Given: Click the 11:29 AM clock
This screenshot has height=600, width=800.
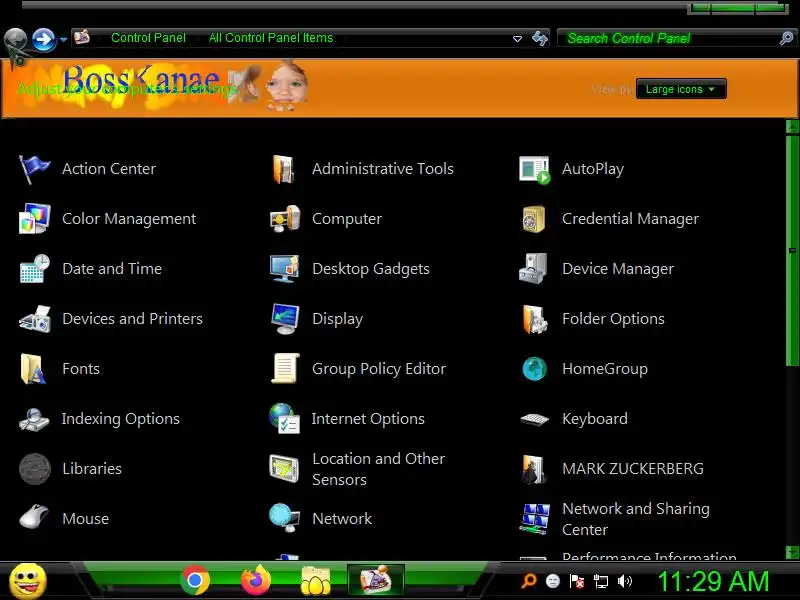Looking at the screenshot, I should pyautogui.click(x=713, y=581).
